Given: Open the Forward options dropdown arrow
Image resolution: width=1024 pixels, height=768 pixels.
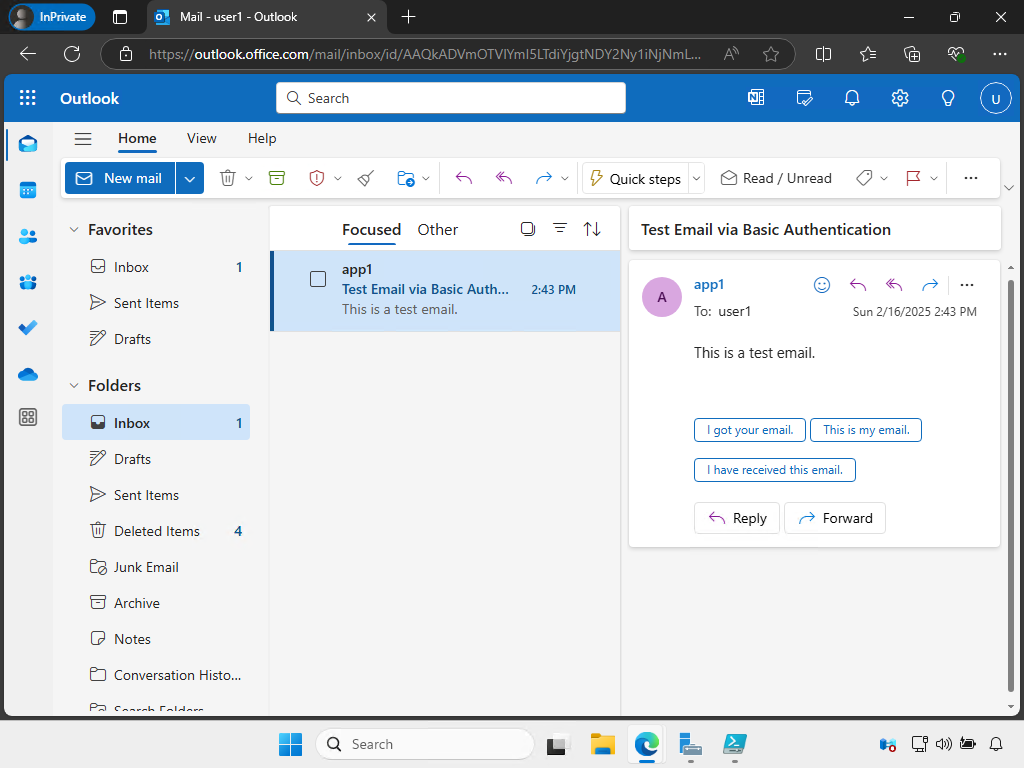Looking at the screenshot, I should coord(565,178).
